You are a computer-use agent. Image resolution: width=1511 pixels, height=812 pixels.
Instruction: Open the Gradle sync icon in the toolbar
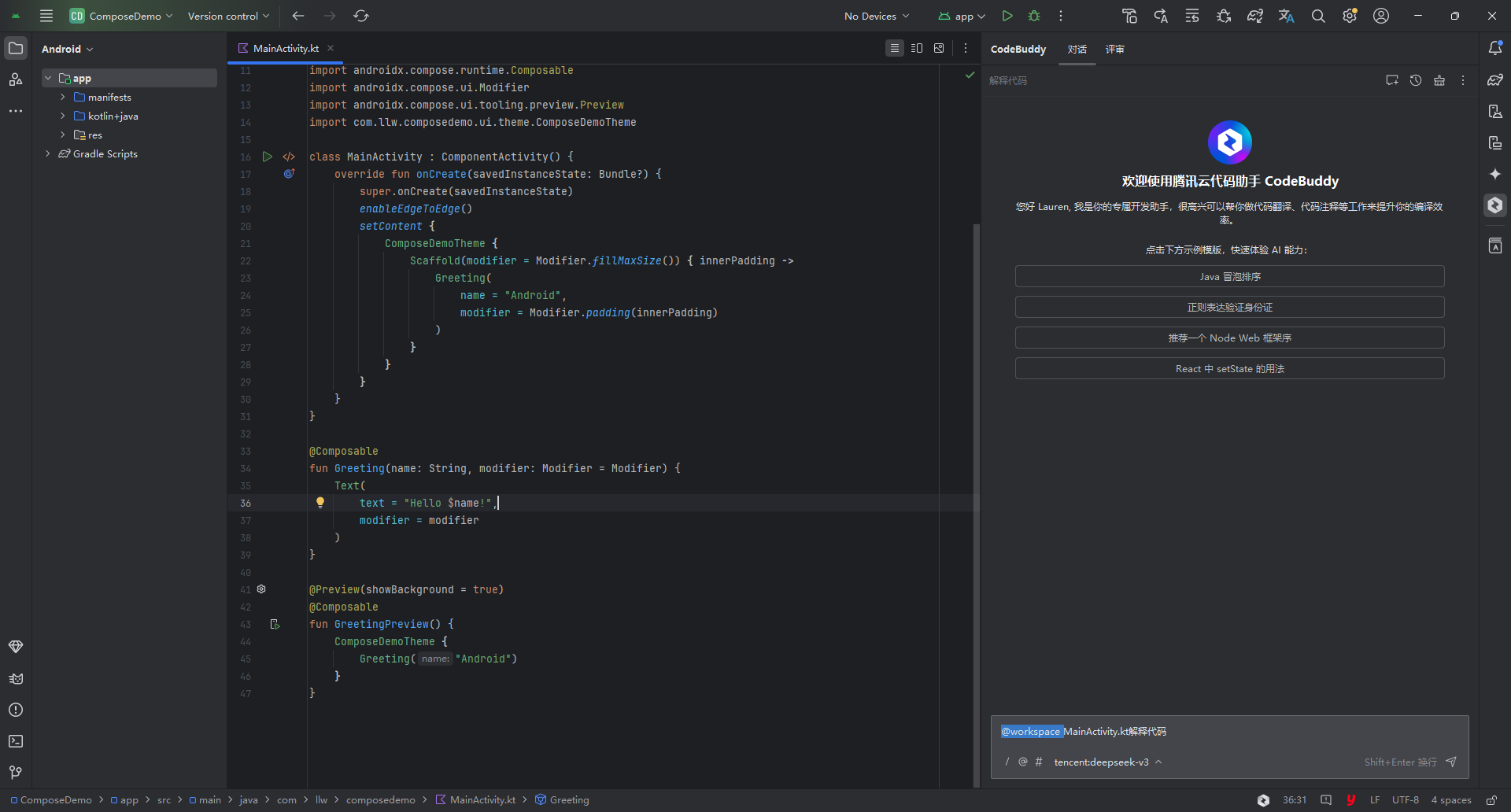361,16
